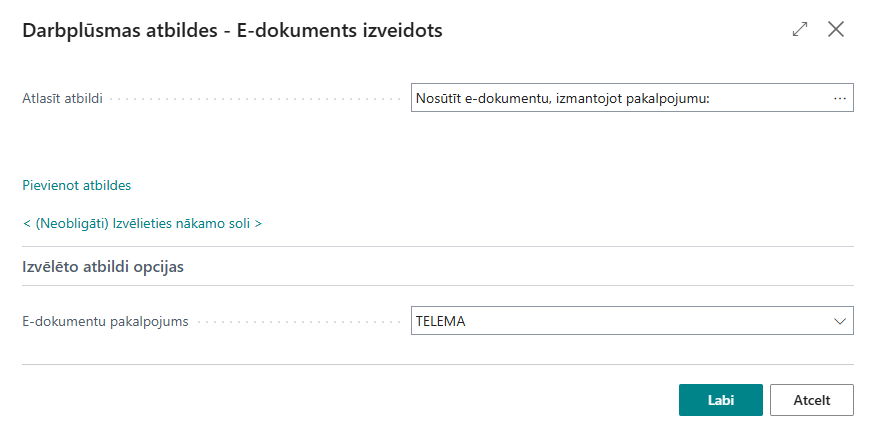Open the Izvēlieties nākamo soli optional step
877x438 pixels.
pyautogui.click(x=142, y=223)
